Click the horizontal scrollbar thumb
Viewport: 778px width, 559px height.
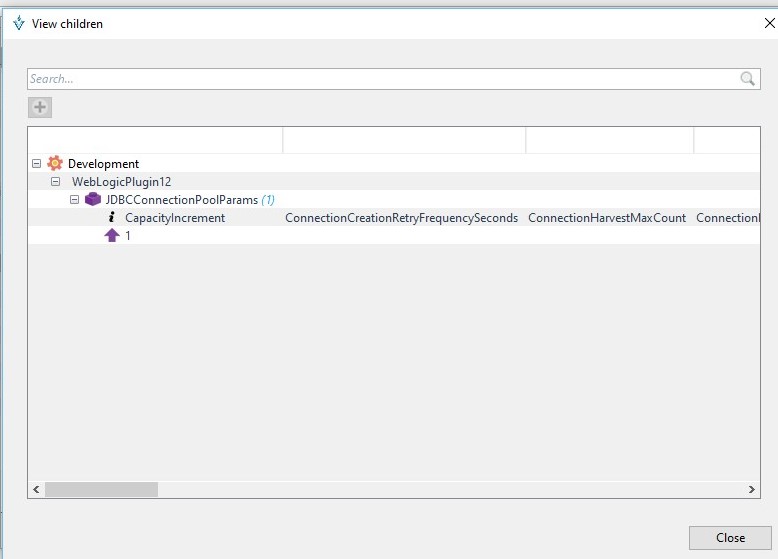coord(101,489)
